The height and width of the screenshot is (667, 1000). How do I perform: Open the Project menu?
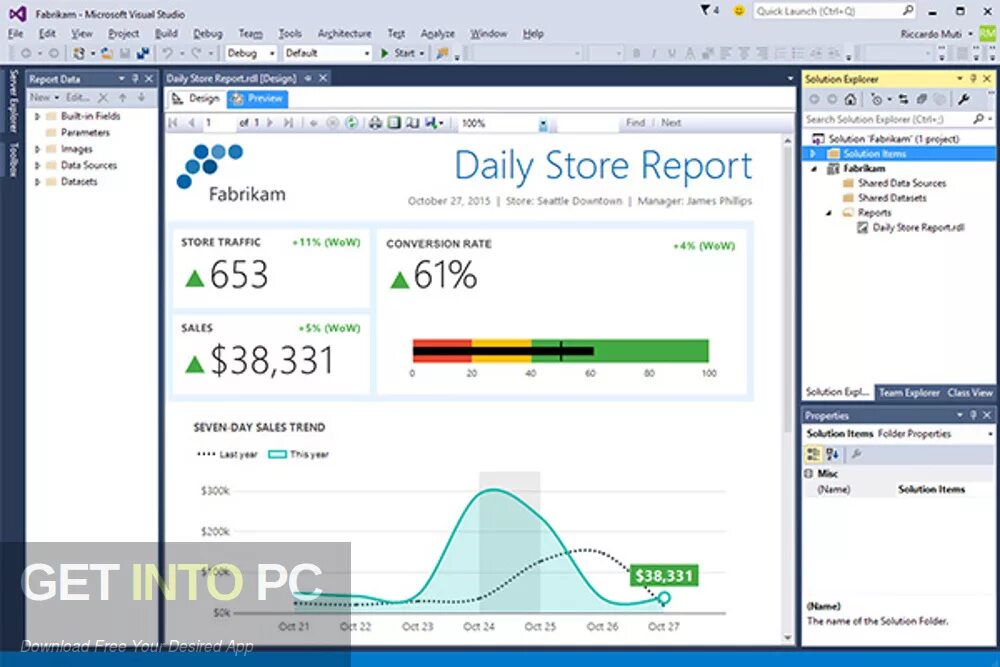coord(123,34)
